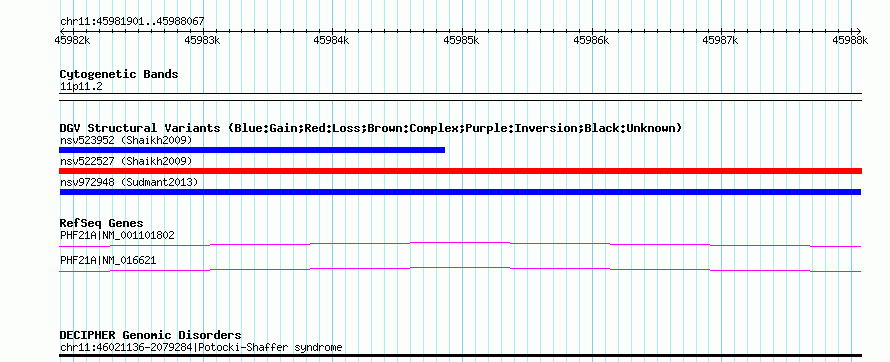
Task: Select the 45982k ruler tick label
Action: 72,40
